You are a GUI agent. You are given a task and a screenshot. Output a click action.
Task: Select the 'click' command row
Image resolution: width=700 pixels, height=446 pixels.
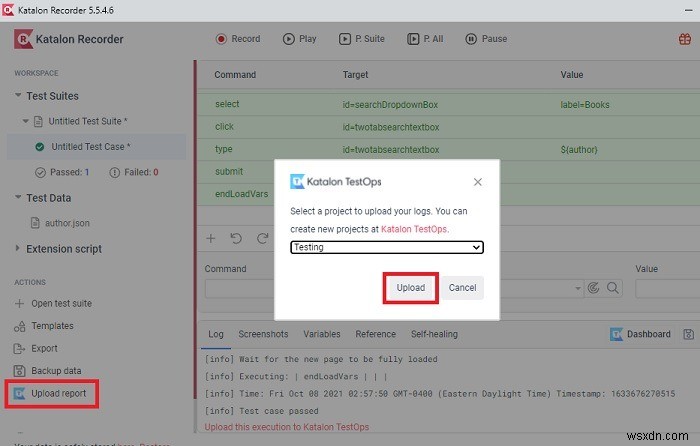point(448,127)
